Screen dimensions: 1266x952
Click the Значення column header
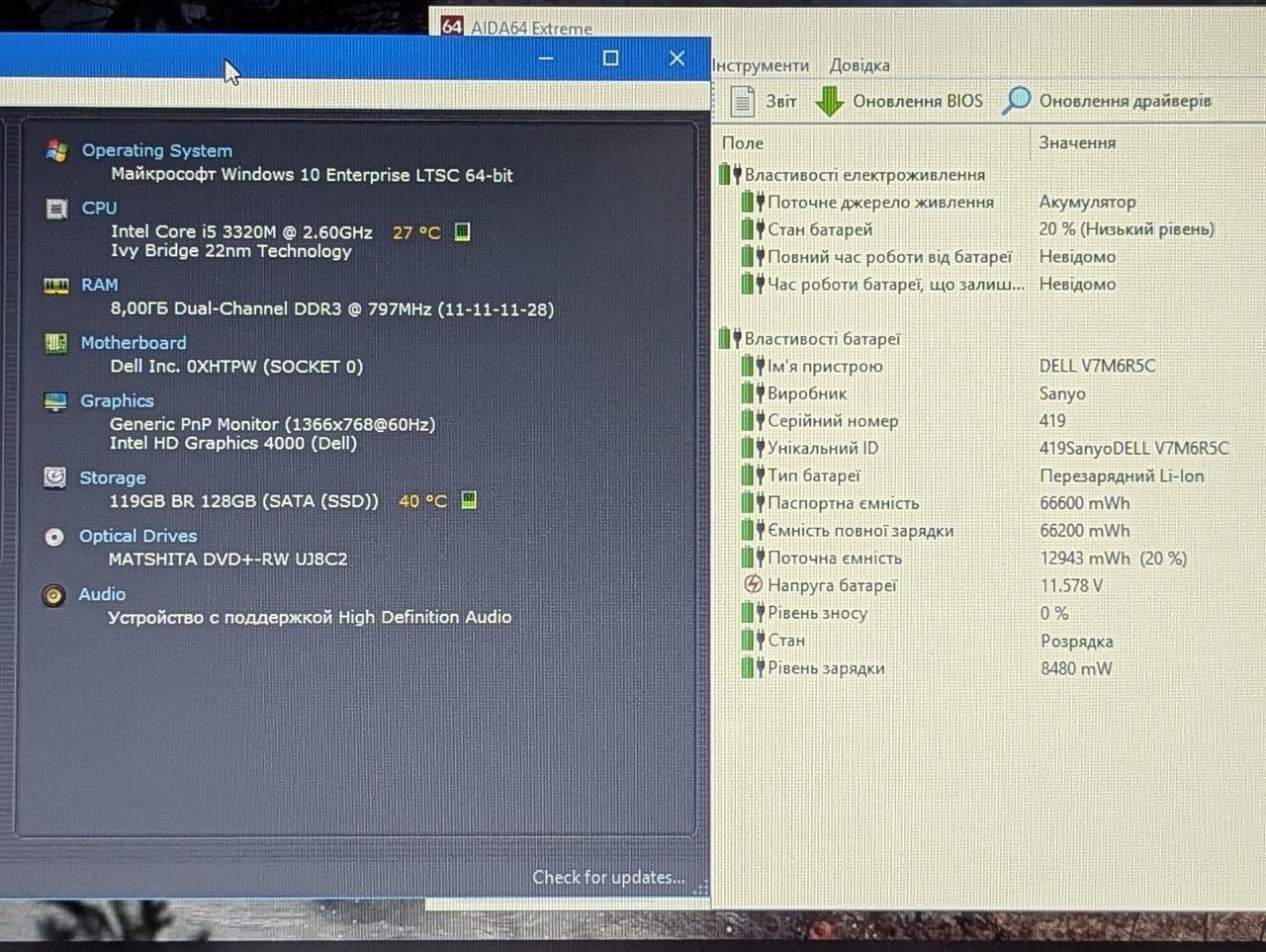click(1077, 142)
